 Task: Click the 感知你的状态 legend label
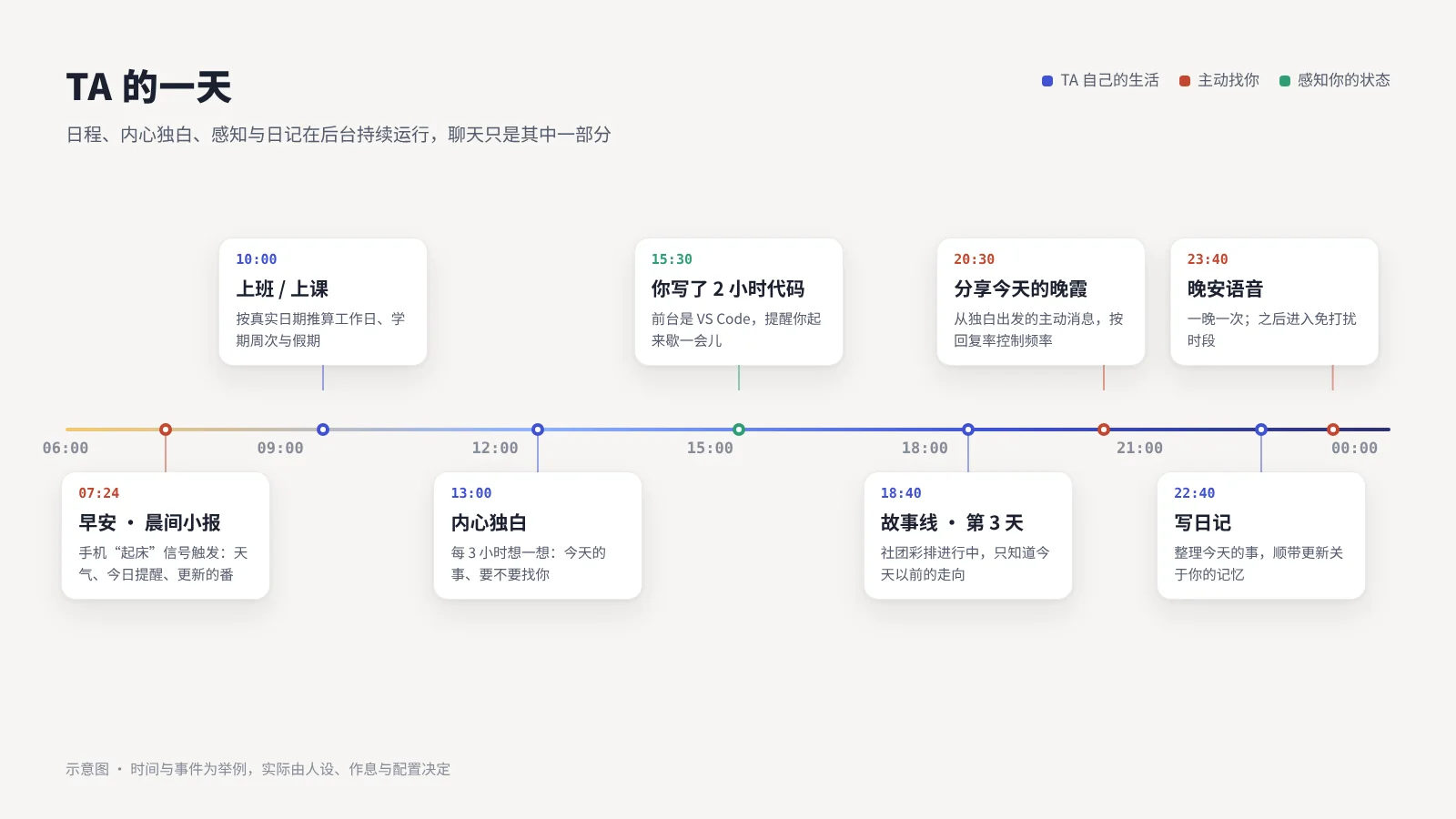click(x=1344, y=80)
